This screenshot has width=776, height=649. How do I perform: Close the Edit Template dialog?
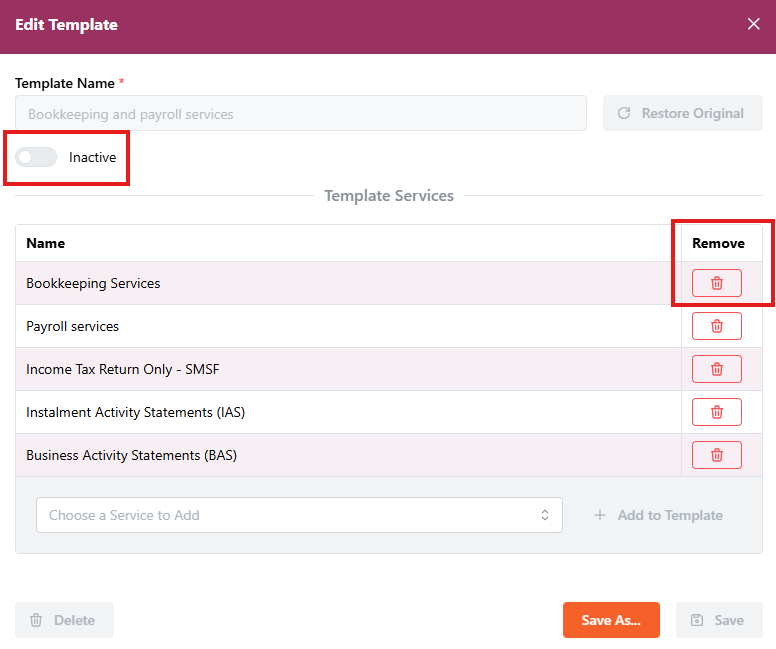(x=753, y=24)
